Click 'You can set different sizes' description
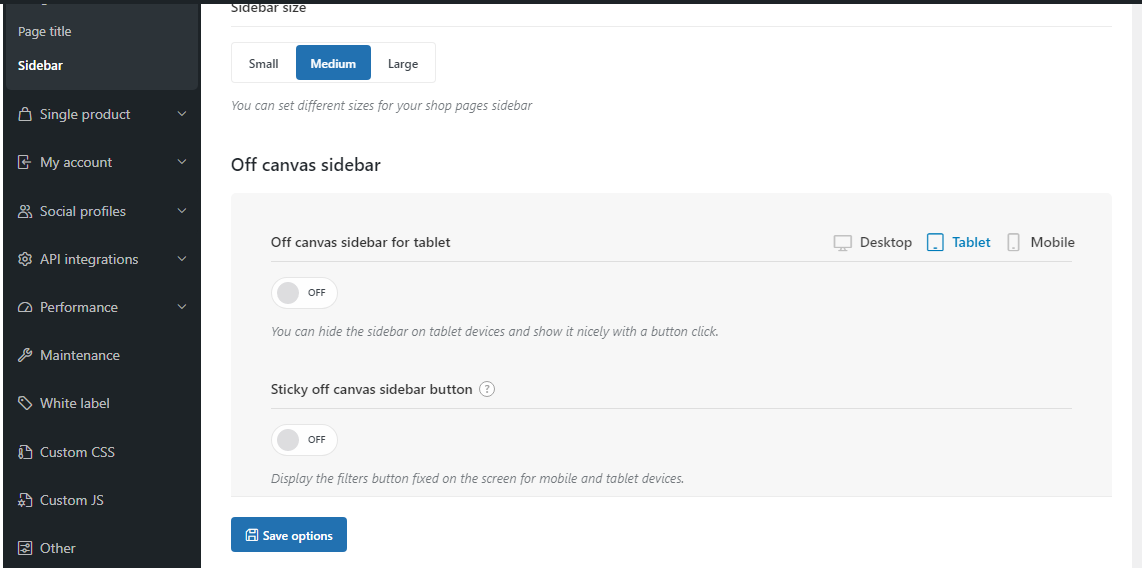The height and width of the screenshot is (568, 1142). [x=382, y=106]
